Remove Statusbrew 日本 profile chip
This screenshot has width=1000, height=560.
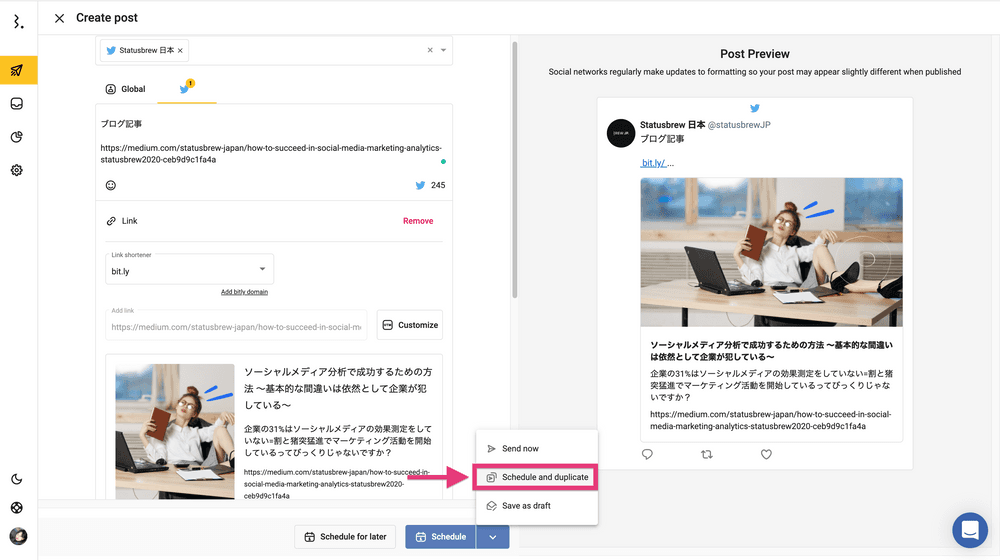click(x=180, y=50)
